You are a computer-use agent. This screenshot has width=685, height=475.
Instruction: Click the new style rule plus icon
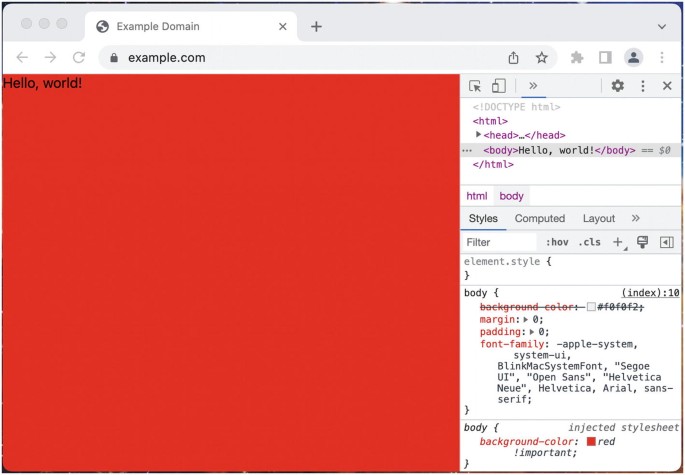tap(617, 242)
